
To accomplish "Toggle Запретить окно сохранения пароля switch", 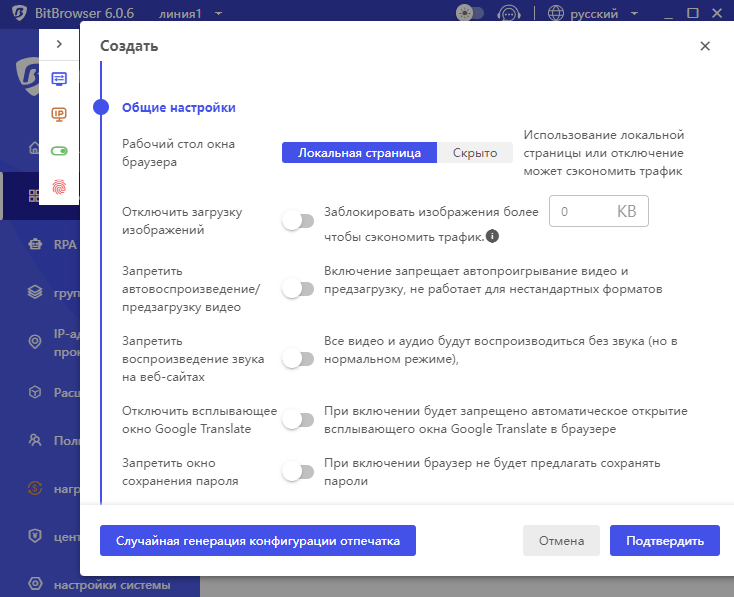I will [x=298, y=472].
